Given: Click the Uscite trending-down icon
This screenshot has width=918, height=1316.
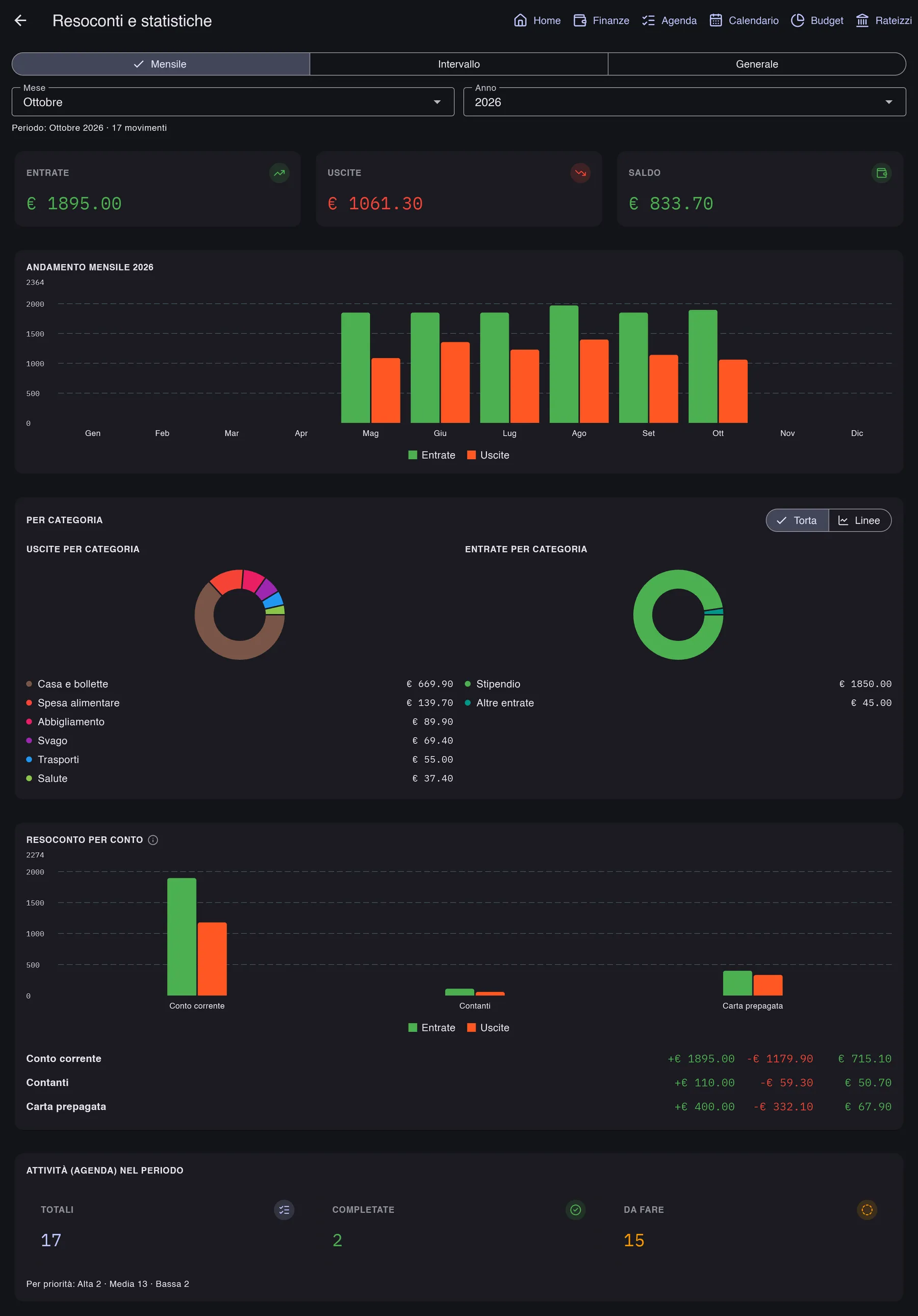Looking at the screenshot, I should (580, 172).
